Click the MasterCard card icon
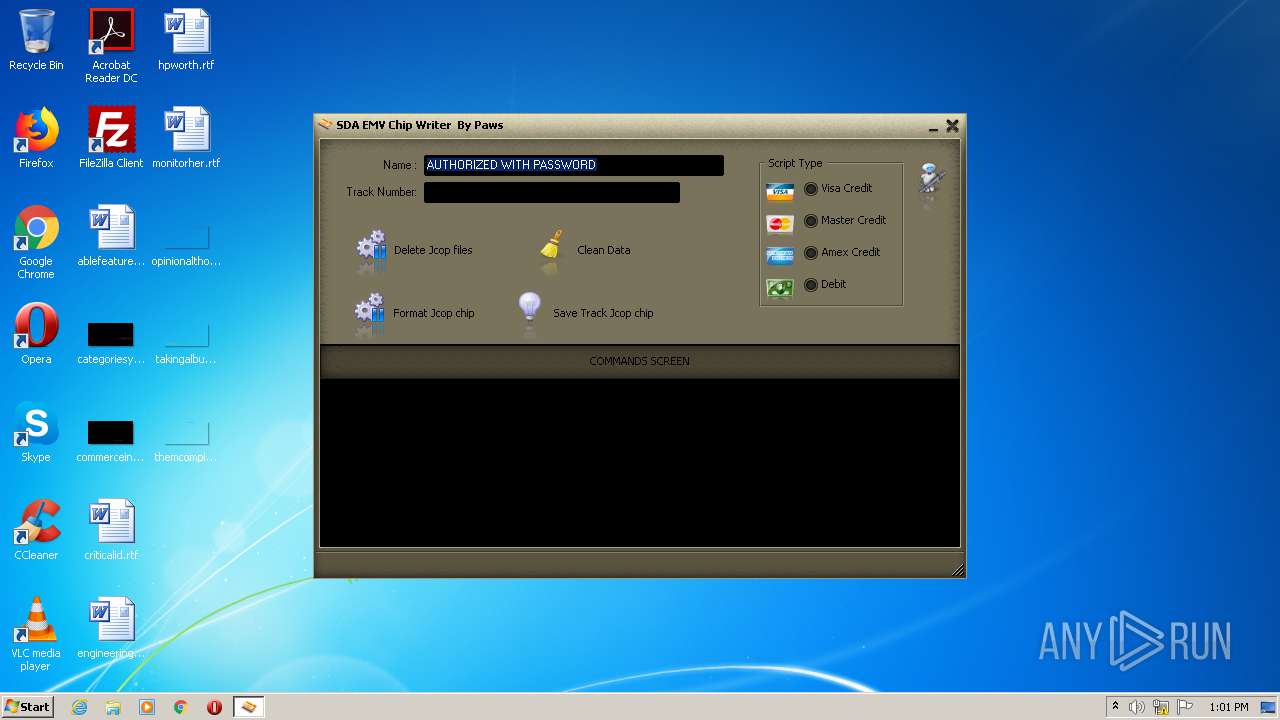The height and width of the screenshot is (720, 1280). click(x=780, y=223)
